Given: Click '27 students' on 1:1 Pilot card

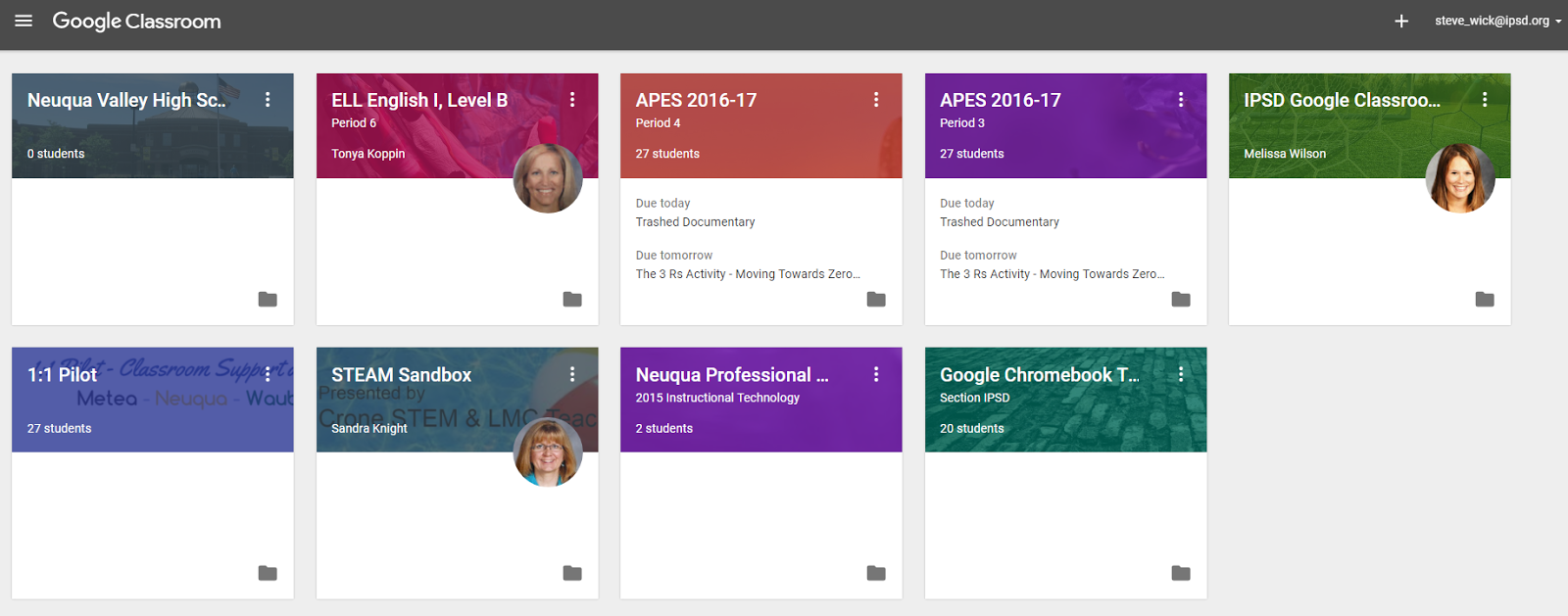Looking at the screenshot, I should click(59, 428).
